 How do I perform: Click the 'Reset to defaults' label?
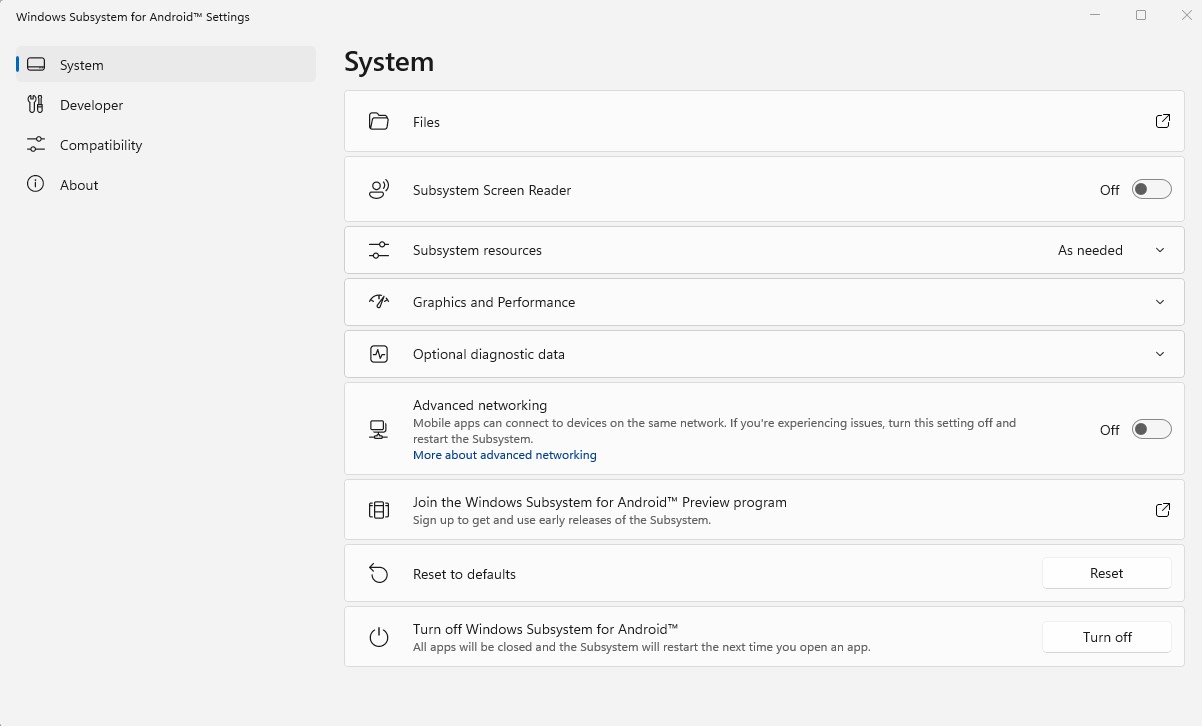pyautogui.click(x=464, y=574)
